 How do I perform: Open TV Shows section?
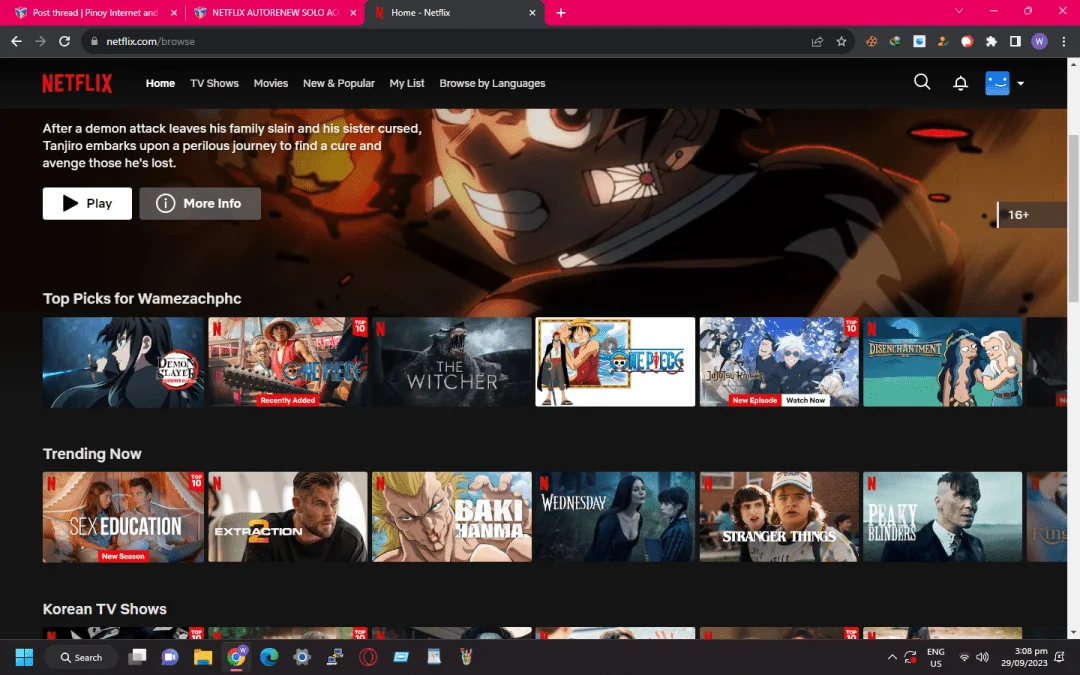coord(214,83)
